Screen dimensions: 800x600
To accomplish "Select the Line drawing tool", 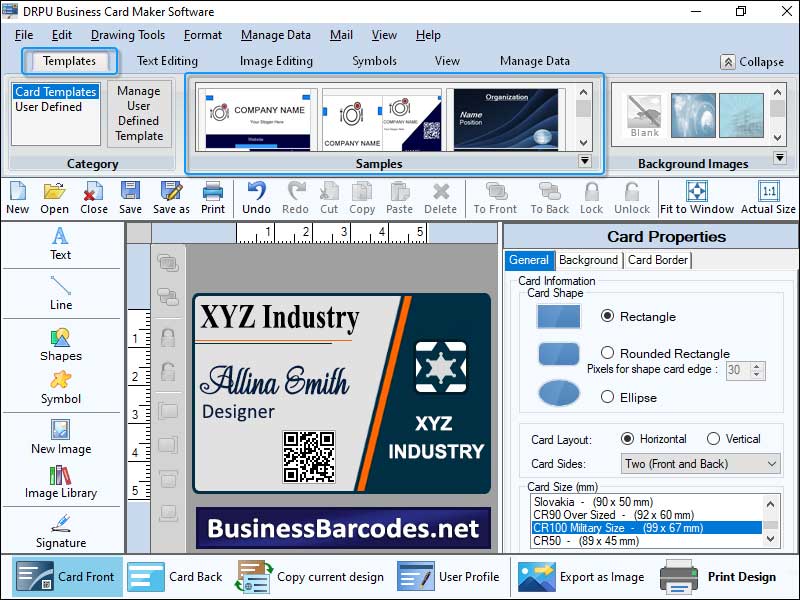I will pyautogui.click(x=61, y=293).
